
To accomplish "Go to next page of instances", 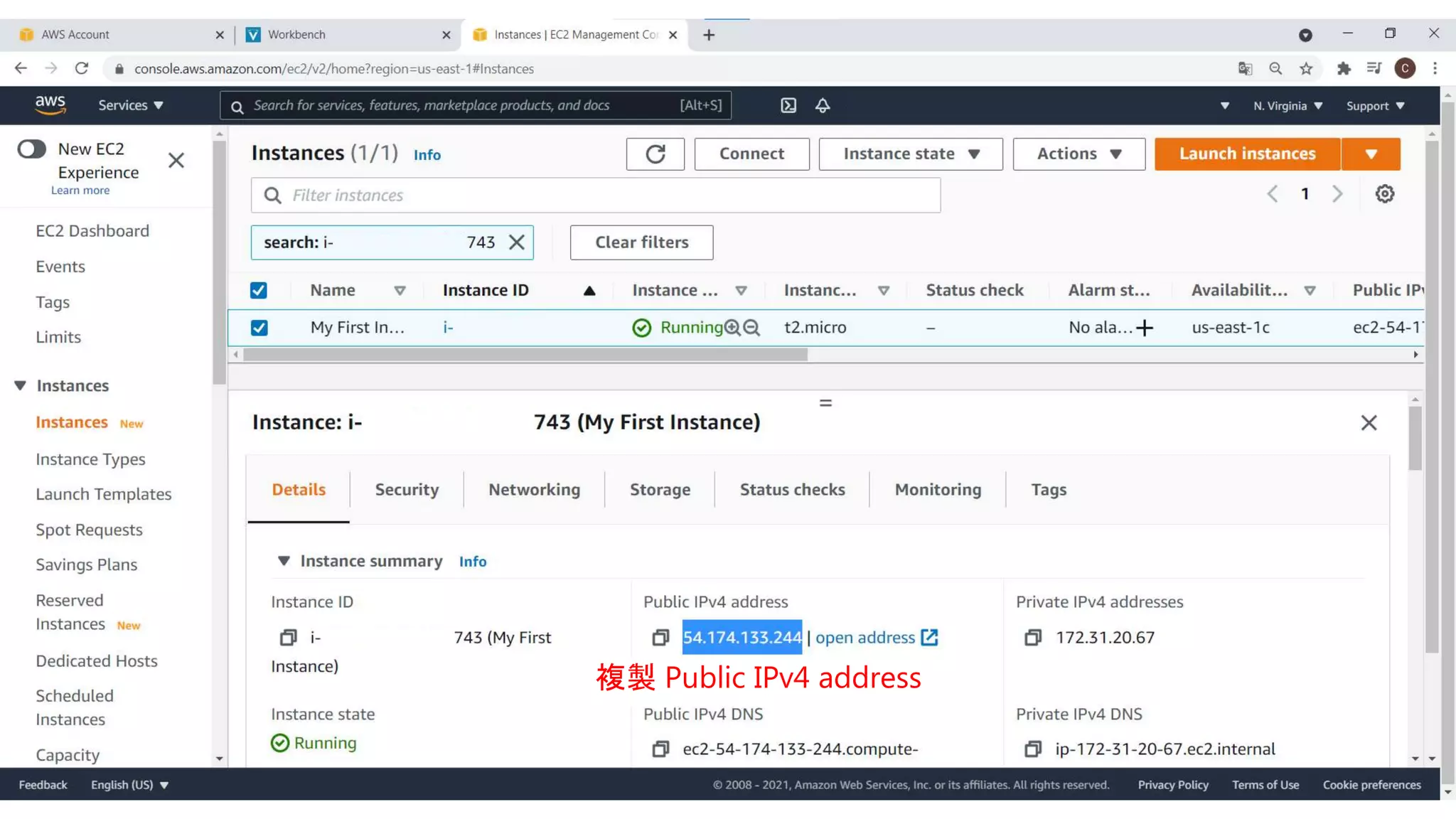I will click(x=1337, y=193).
